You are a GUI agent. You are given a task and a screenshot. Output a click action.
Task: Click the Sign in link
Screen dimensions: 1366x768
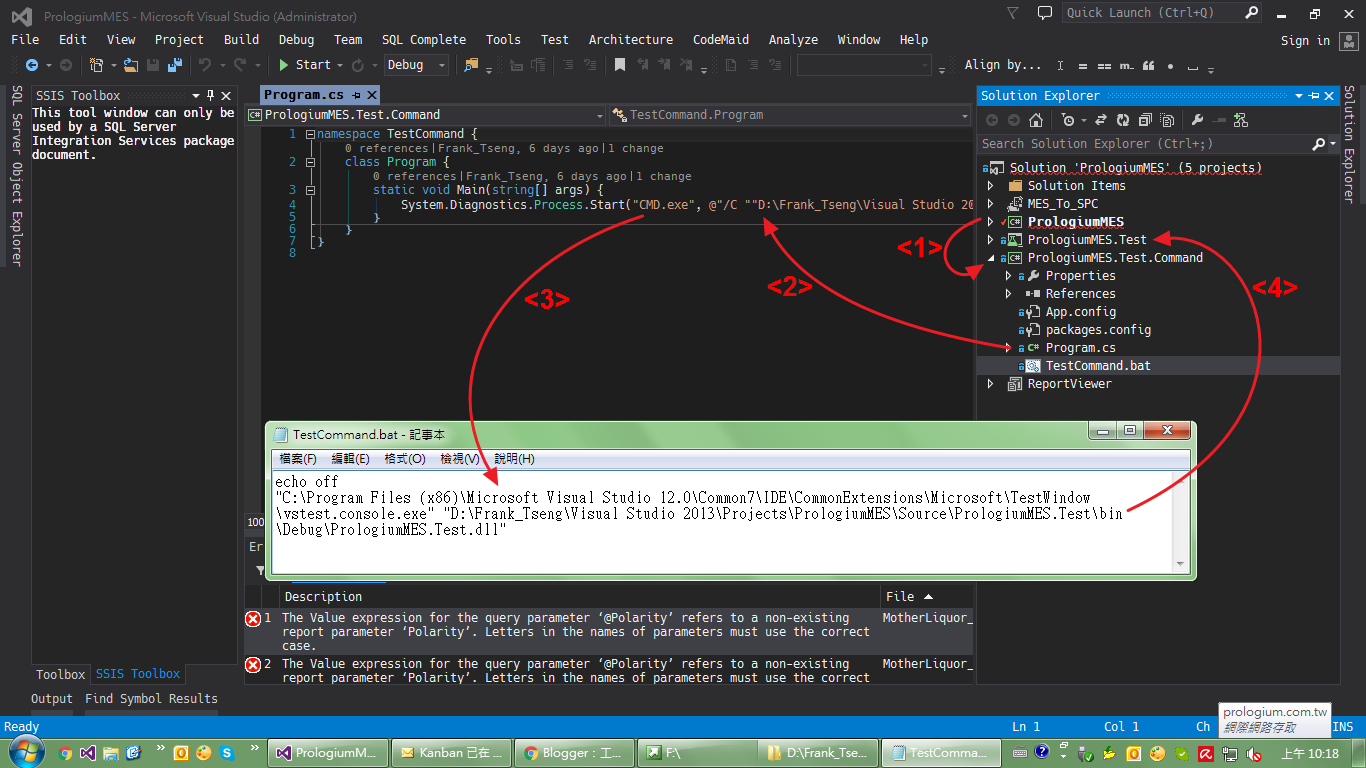(1305, 40)
